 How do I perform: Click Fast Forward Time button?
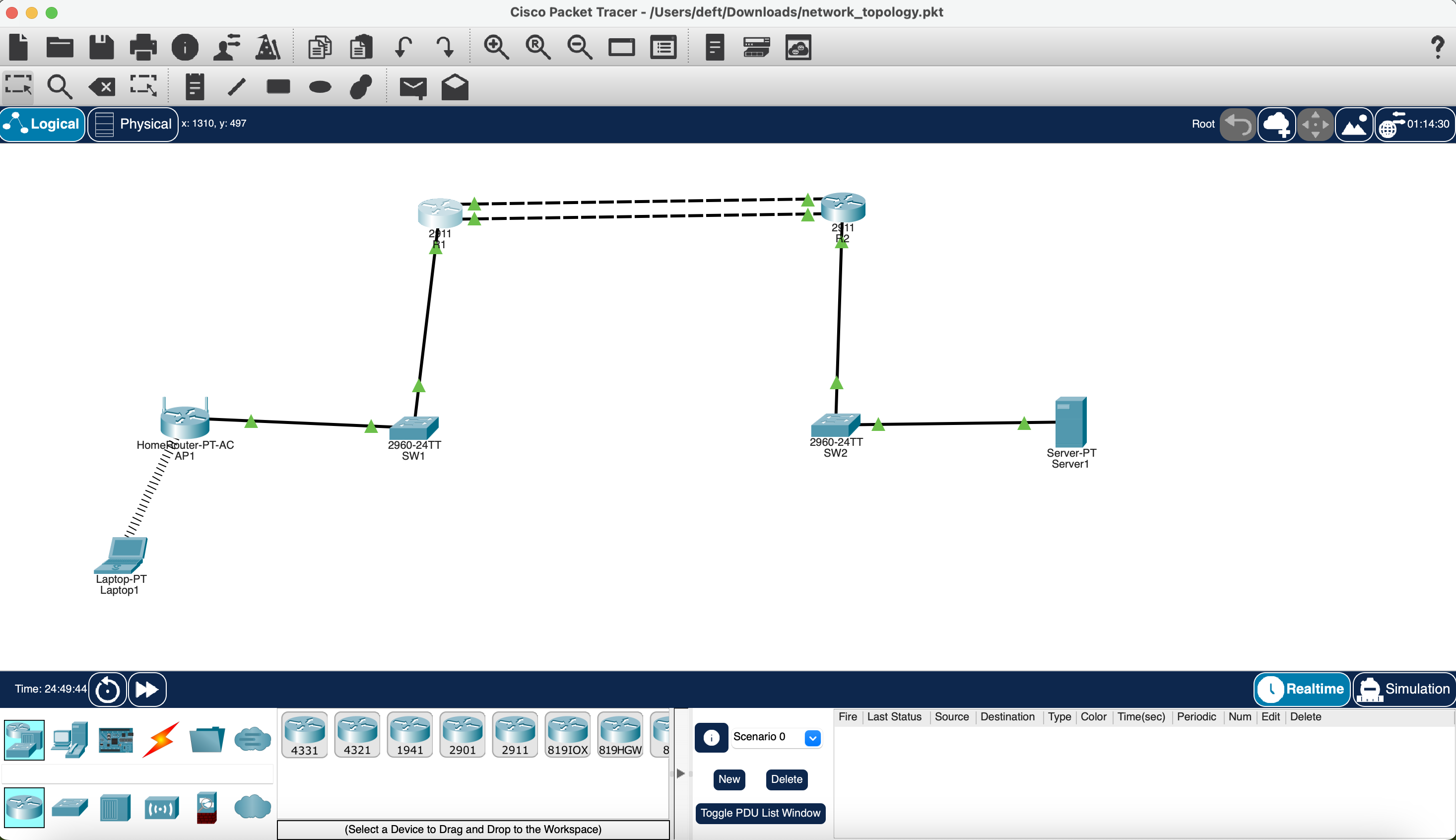[x=147, y=690]
